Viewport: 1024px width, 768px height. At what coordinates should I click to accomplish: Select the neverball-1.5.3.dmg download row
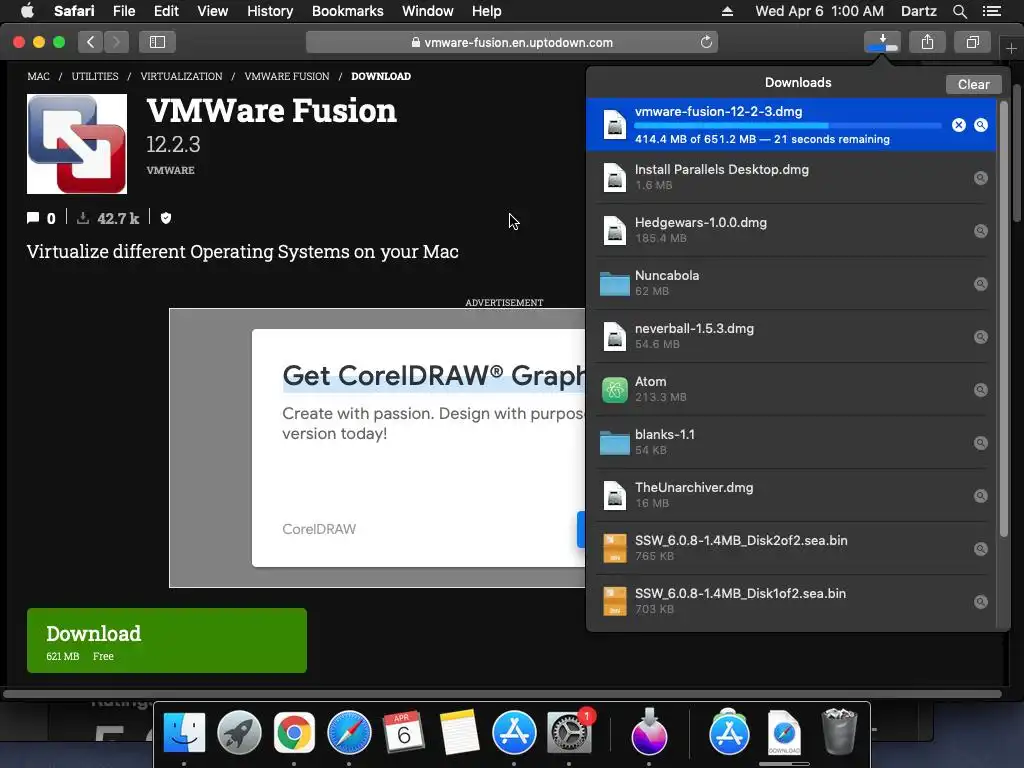pos(792,337)
